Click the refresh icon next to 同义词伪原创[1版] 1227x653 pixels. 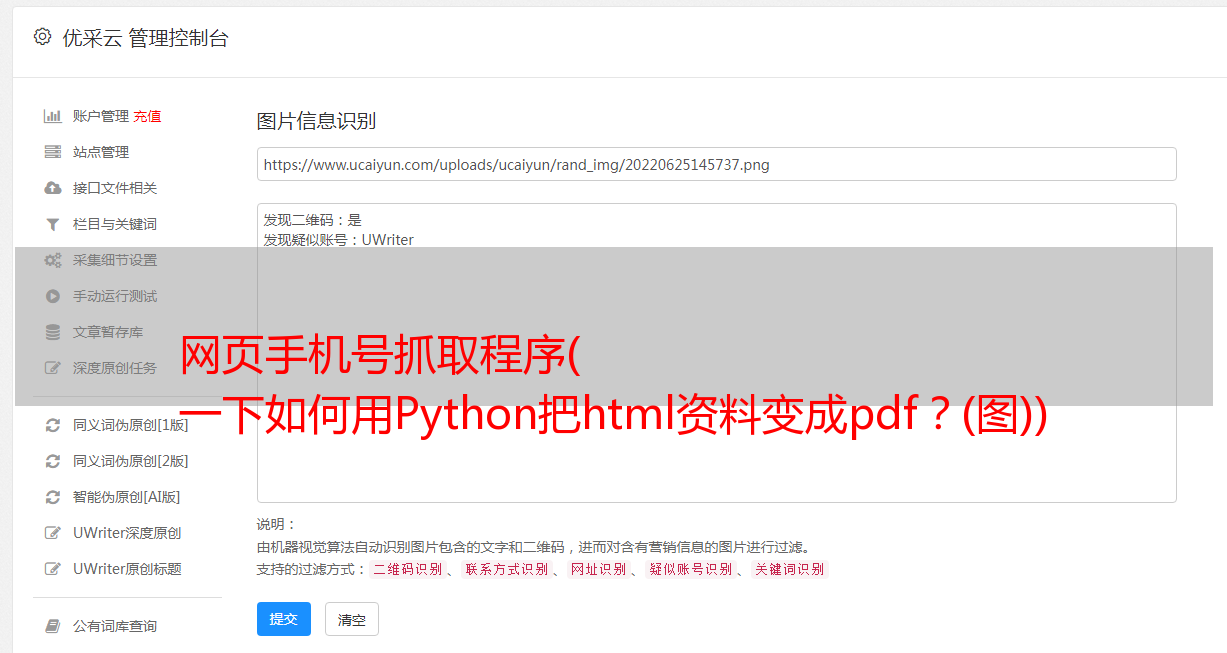pyautogui.click(x=53, y=425)
